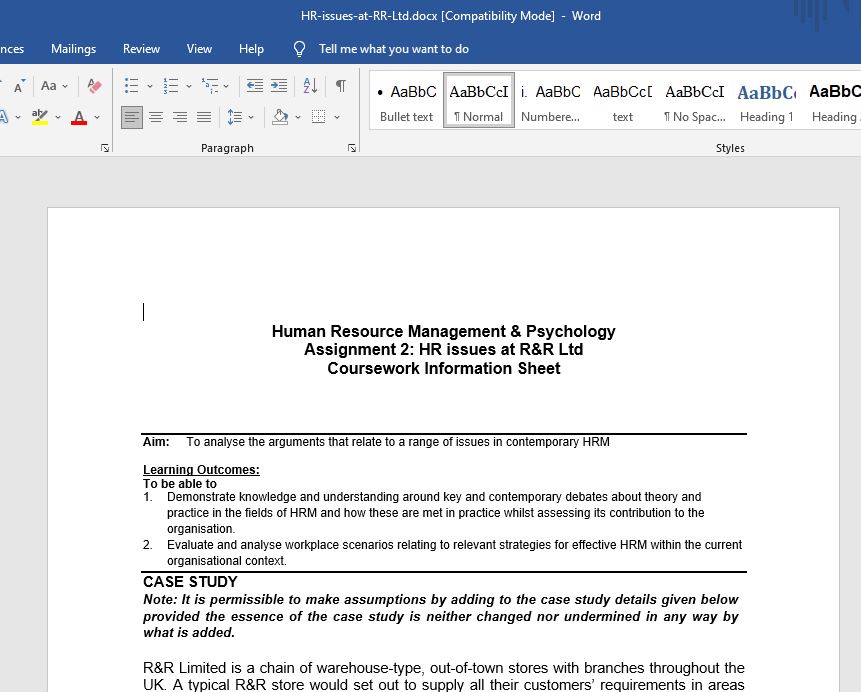This screenshot has height=692, width=861.
Task: Click the 'Evaluate and analyse workplace scenarios' list item
Action: coord(454,553)
